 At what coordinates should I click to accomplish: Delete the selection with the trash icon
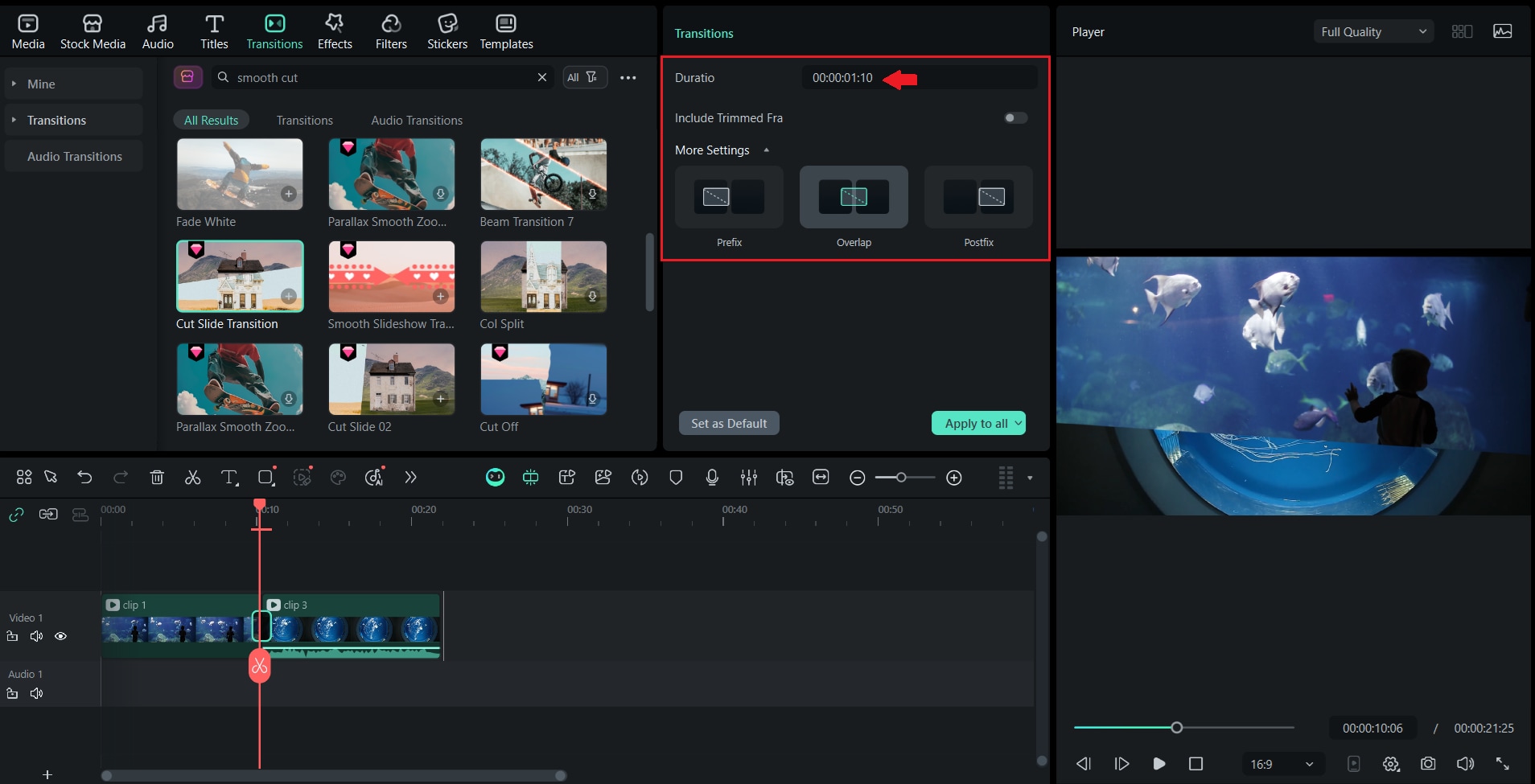coord(157,478)
